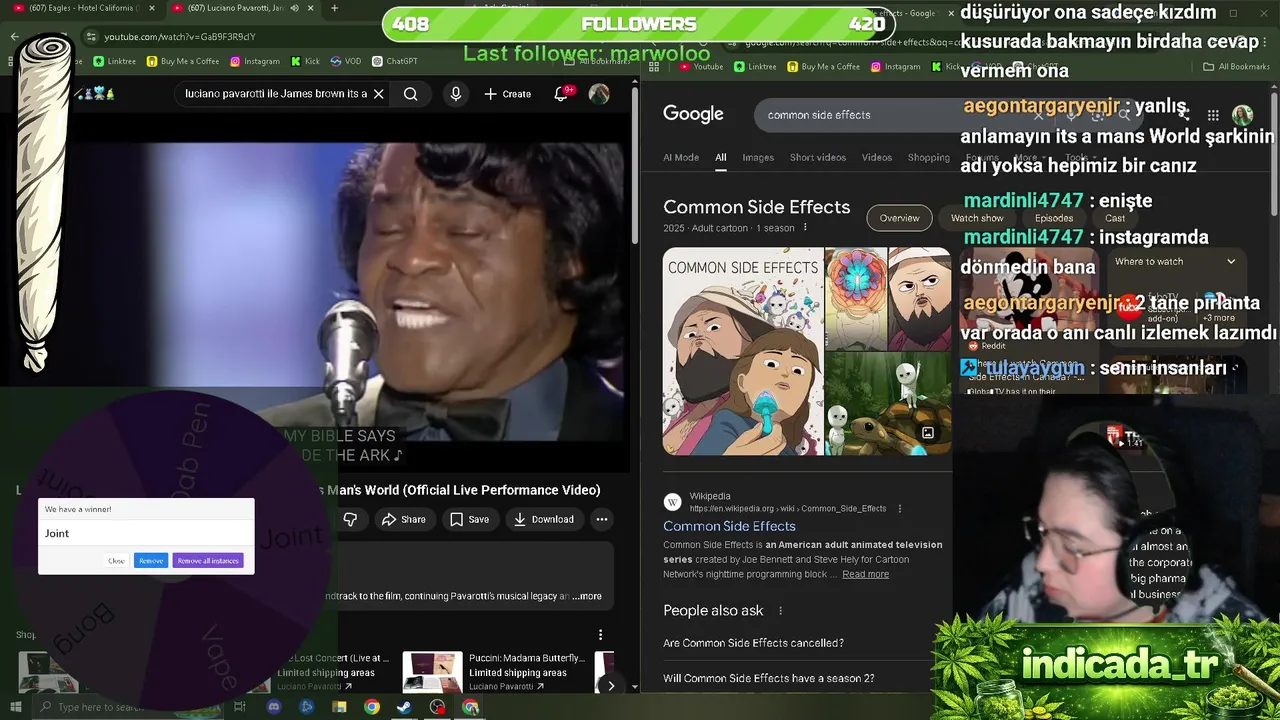Image resolution: width=1280 pixels, height=720 pixels.
Task: Select the Videos search tab
Action: 877,157
